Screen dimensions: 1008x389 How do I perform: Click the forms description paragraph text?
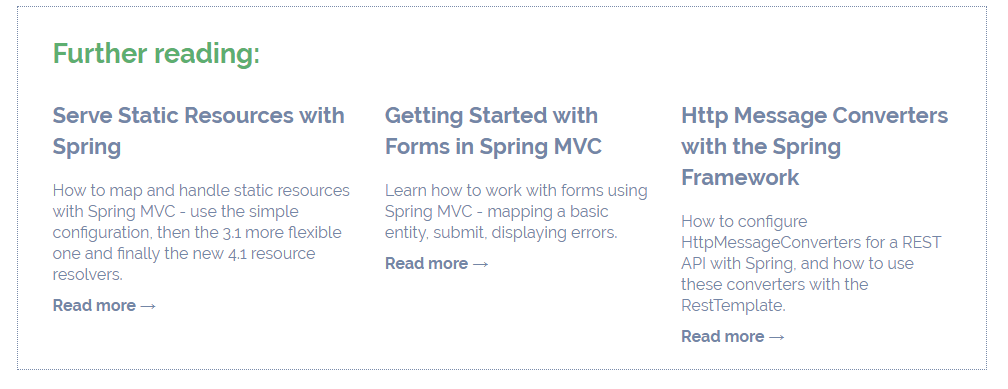click(516, 212)
